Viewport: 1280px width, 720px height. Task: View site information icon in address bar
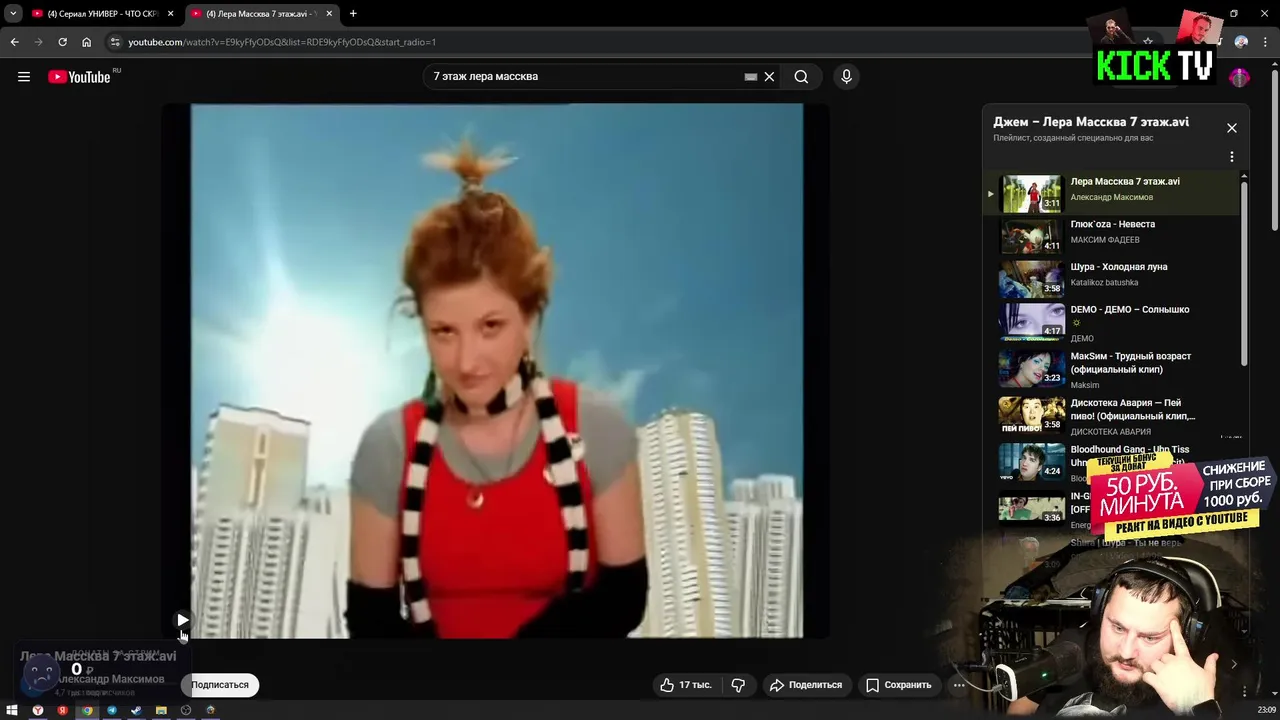(115, 42)
